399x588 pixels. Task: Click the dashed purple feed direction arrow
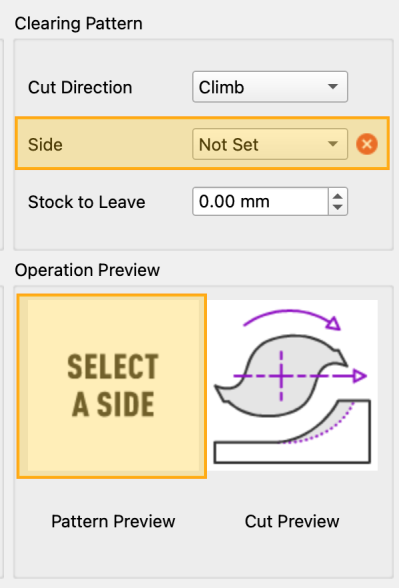pyautogui.click(x=300, y=376)
